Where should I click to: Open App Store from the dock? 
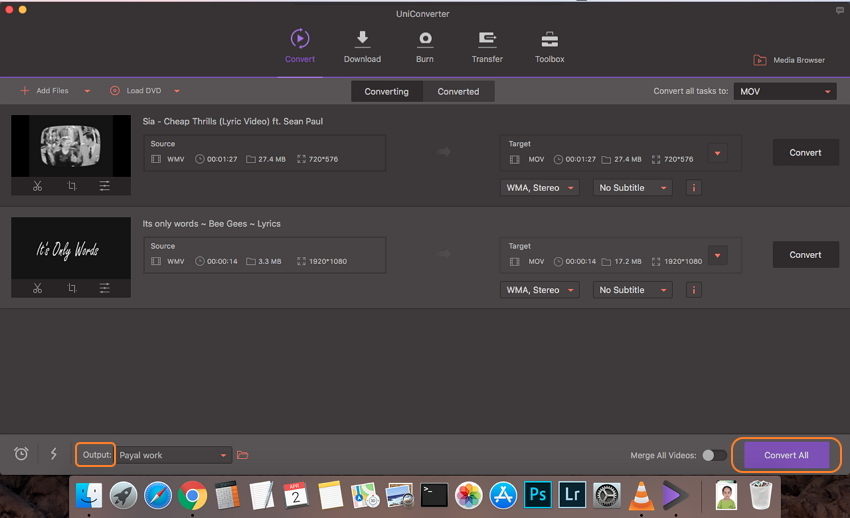tap(504, 495)
